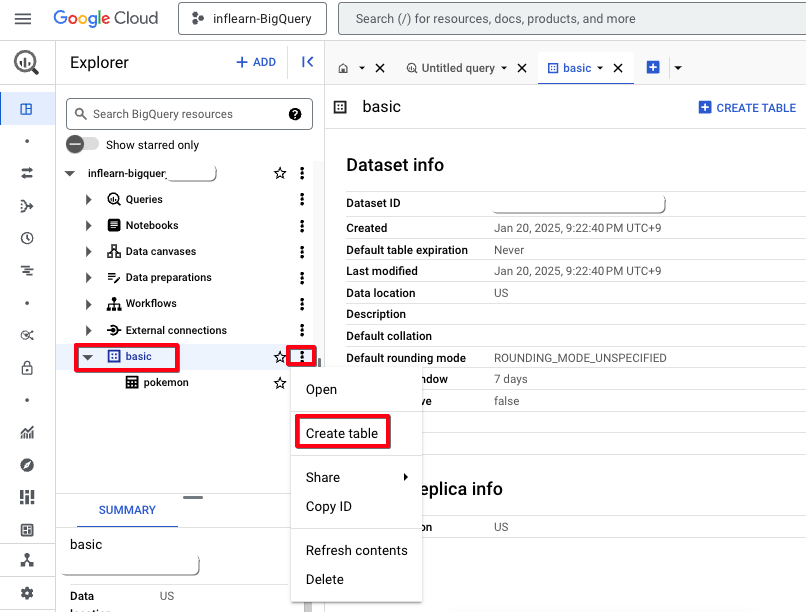Select Delete from context menu
Viewport: 806px width, 612px height.
357,579
